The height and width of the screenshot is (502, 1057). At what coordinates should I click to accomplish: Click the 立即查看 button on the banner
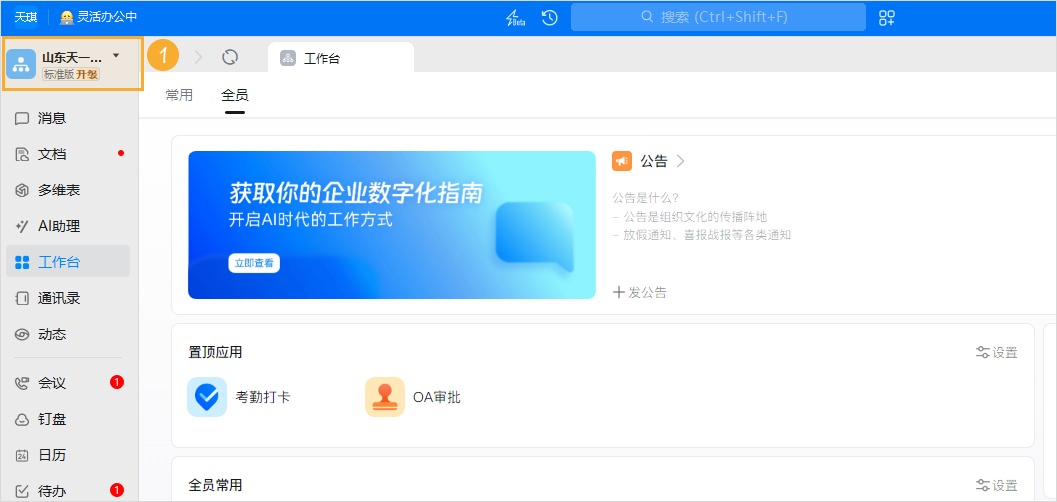click(254, 263)
